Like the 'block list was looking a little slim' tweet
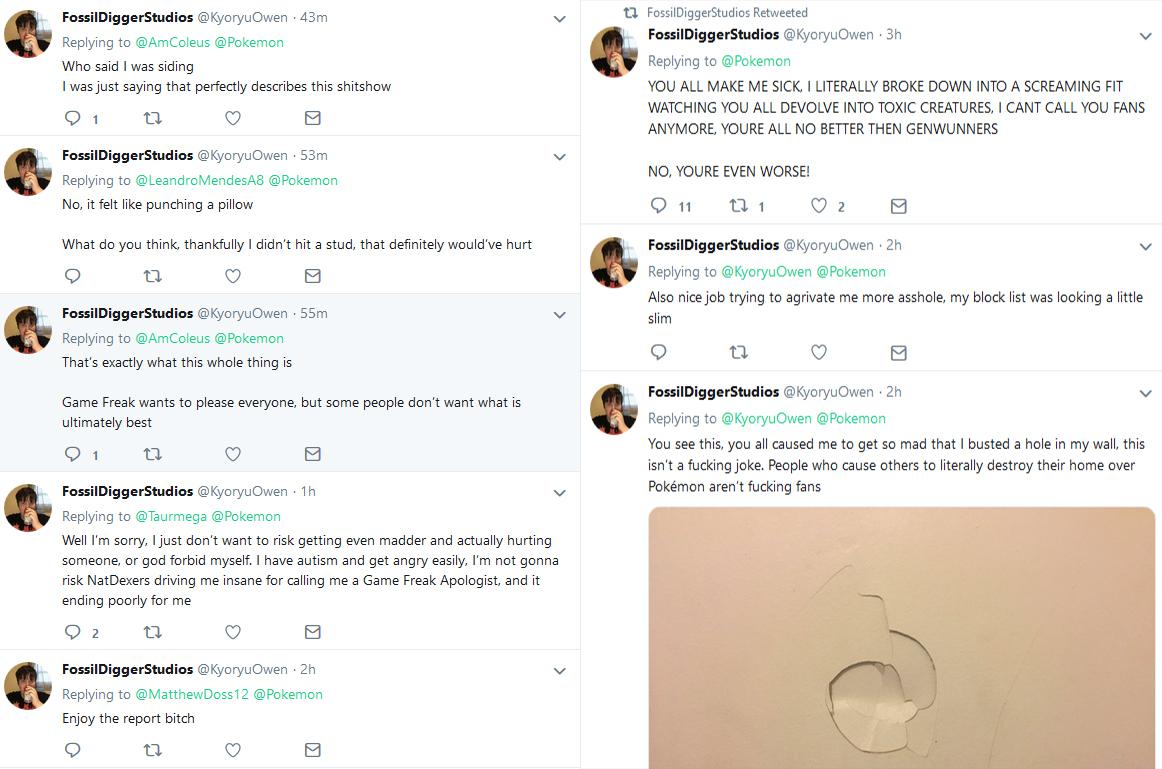 point(819,352)
